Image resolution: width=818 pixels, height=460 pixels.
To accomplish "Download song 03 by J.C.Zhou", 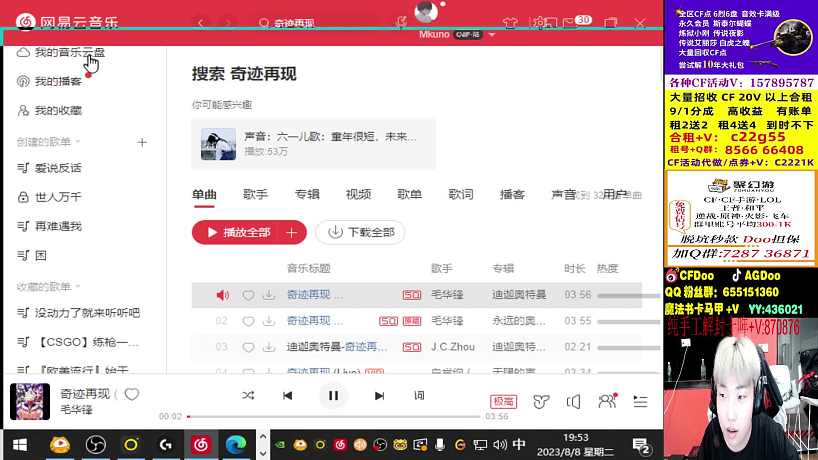I will [x=269, y=347].
